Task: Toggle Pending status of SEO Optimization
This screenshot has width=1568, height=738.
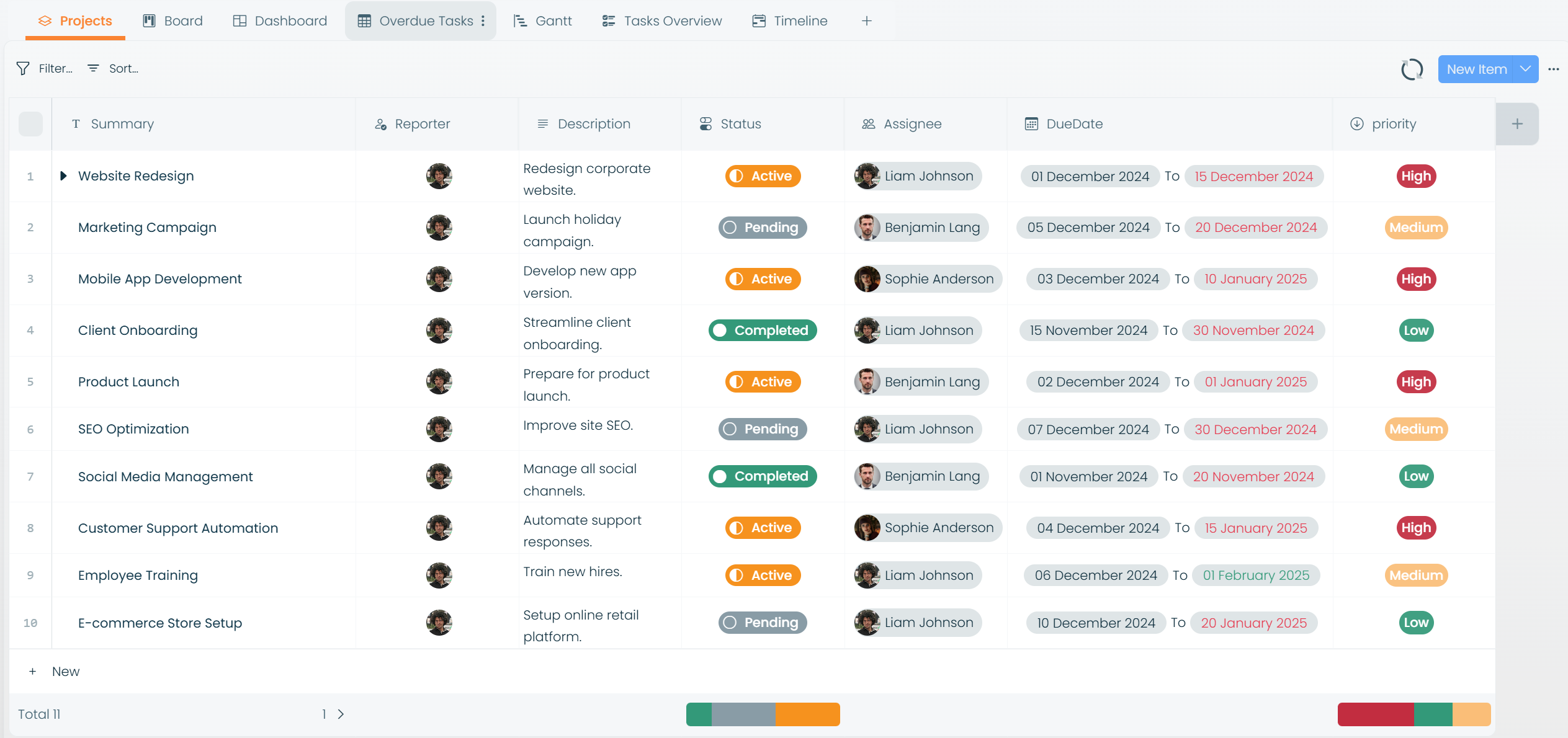Action: click(763, 429)
